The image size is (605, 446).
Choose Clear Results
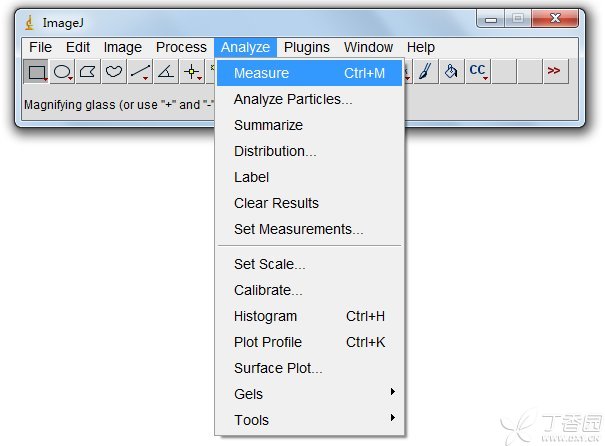[x=309, y=203]
